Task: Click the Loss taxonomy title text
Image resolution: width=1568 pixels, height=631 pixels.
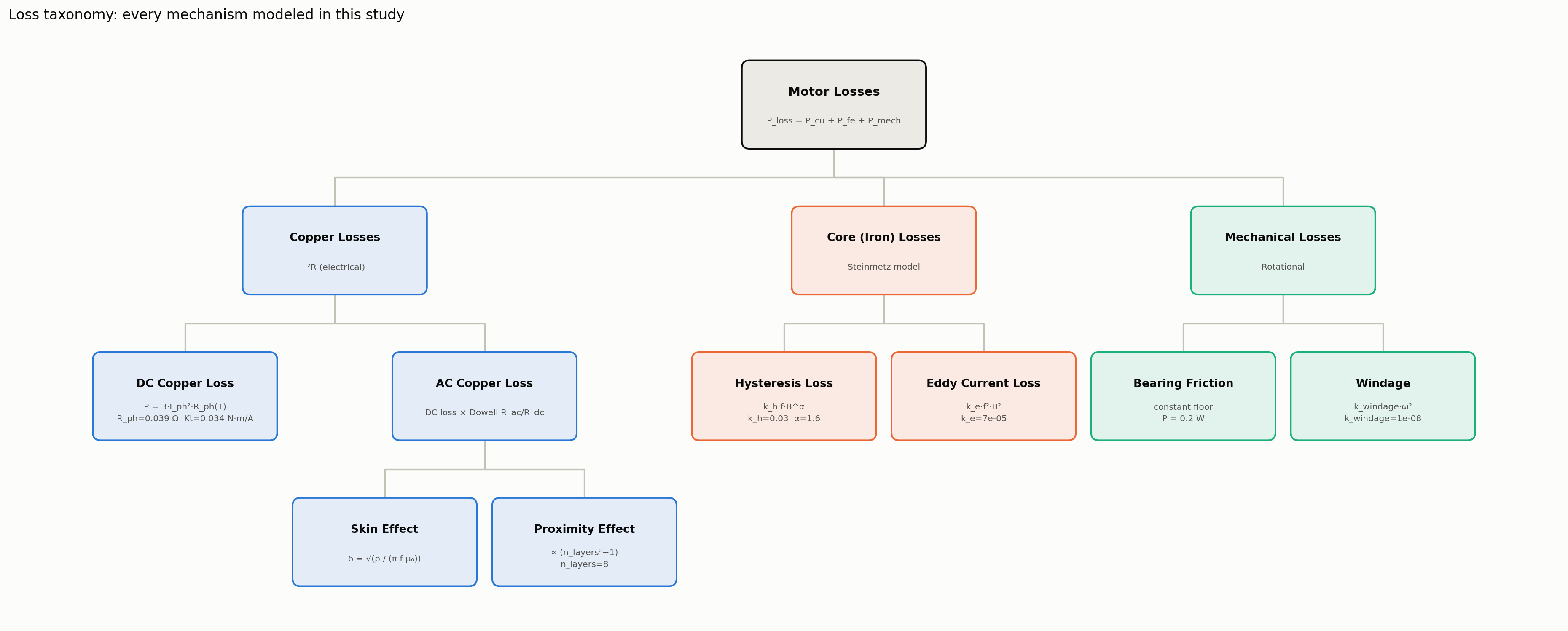Action: (x=207, y=15)
